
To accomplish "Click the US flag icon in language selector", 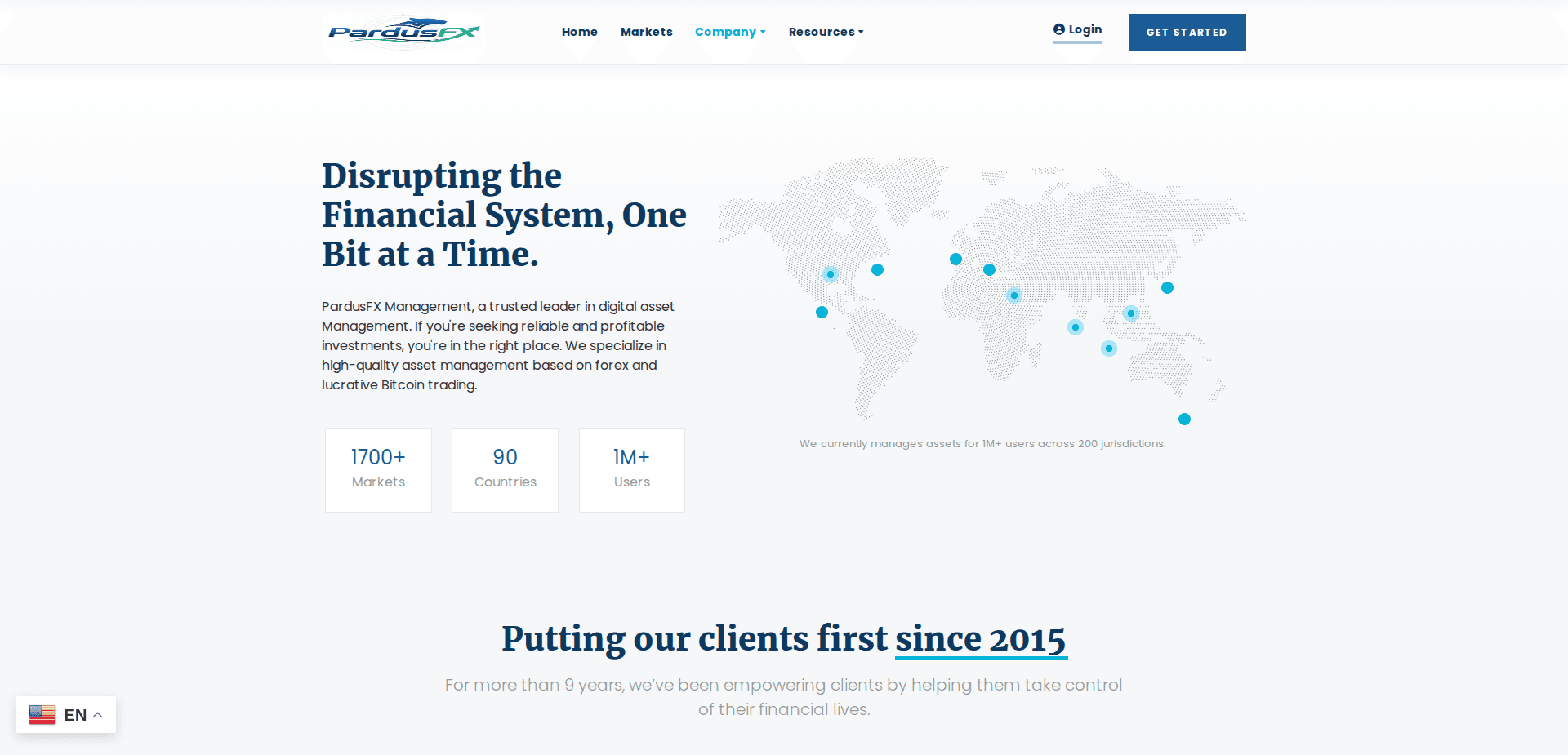I will 43,714.
